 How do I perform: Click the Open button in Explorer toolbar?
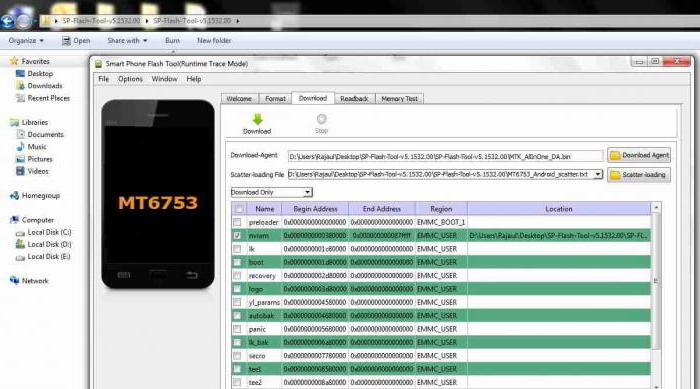click(x=76, y=41)
